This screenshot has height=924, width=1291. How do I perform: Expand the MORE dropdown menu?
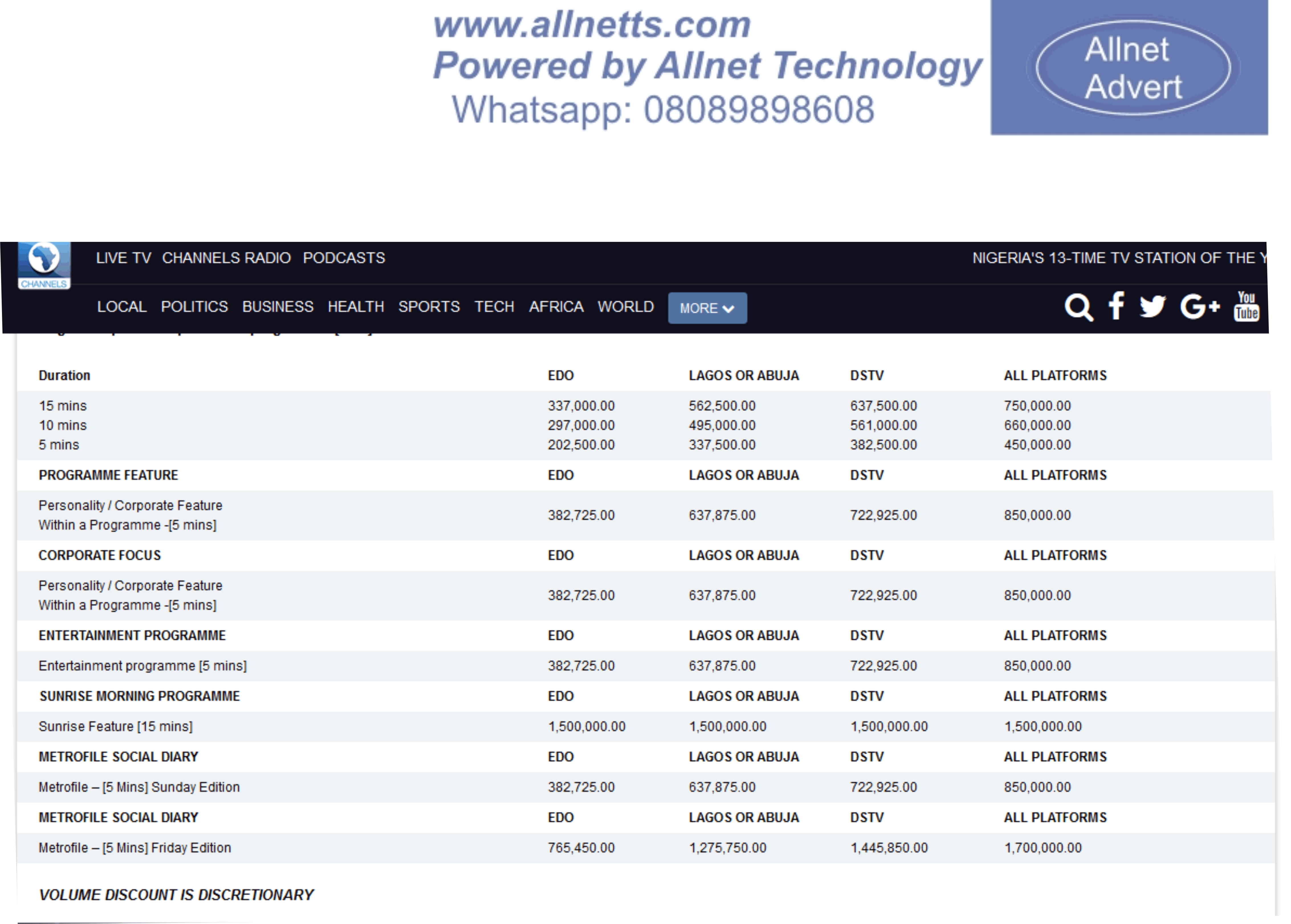(x=707, y=308)
